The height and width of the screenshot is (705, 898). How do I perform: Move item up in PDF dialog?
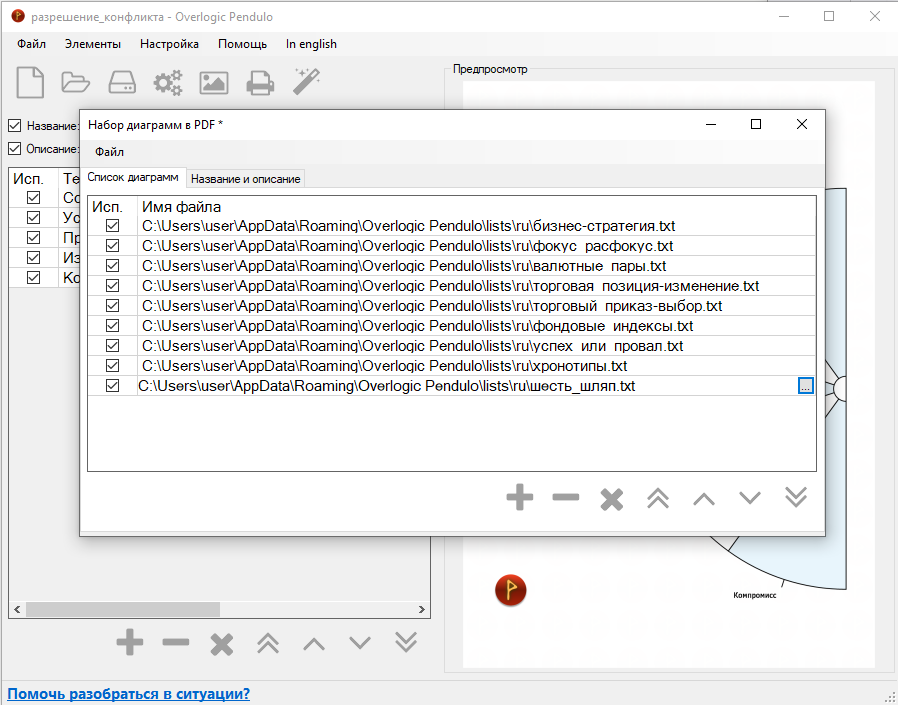[x=704, y=499]
